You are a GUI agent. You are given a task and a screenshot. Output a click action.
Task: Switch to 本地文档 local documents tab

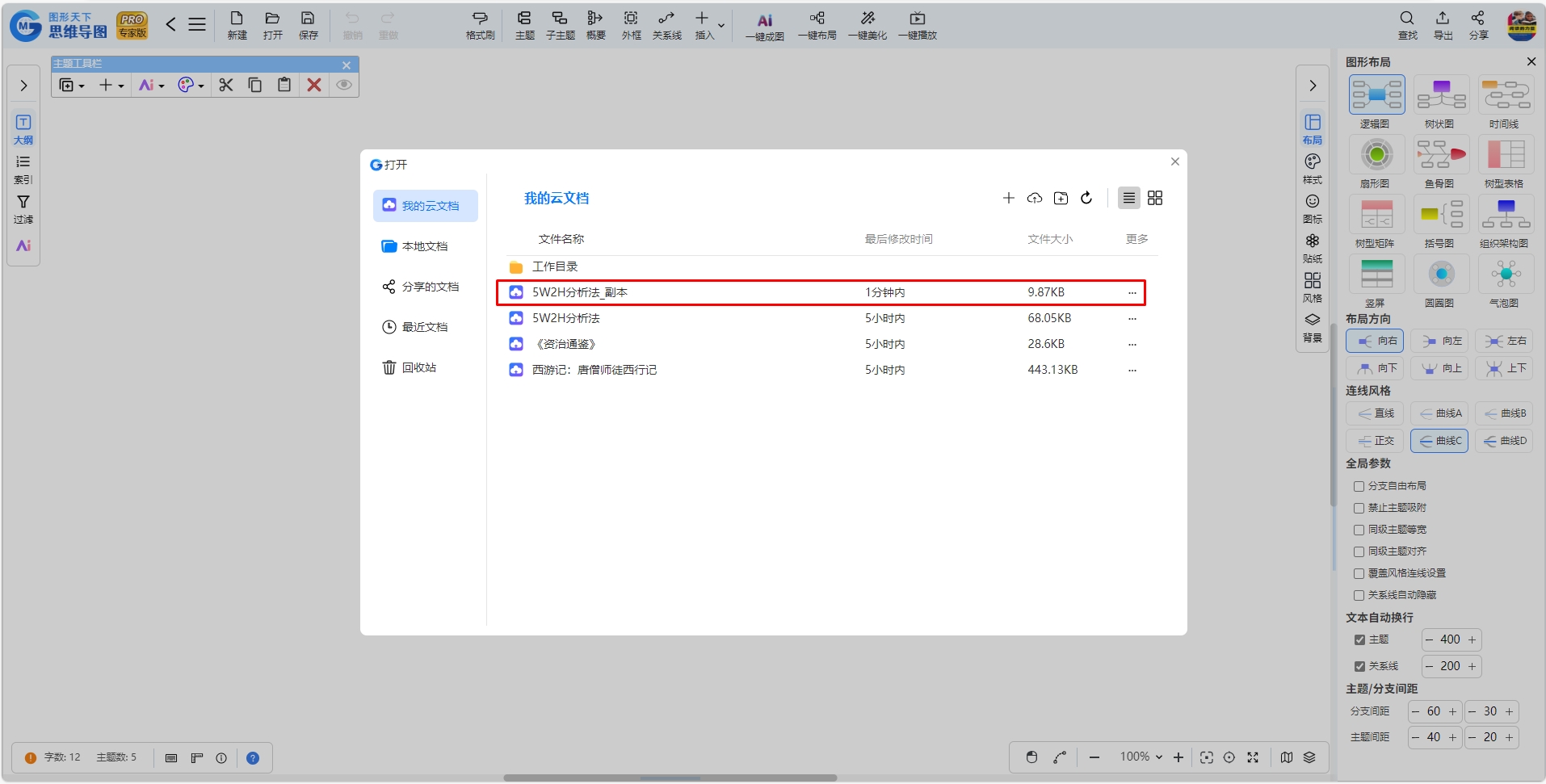click(425, 246)
